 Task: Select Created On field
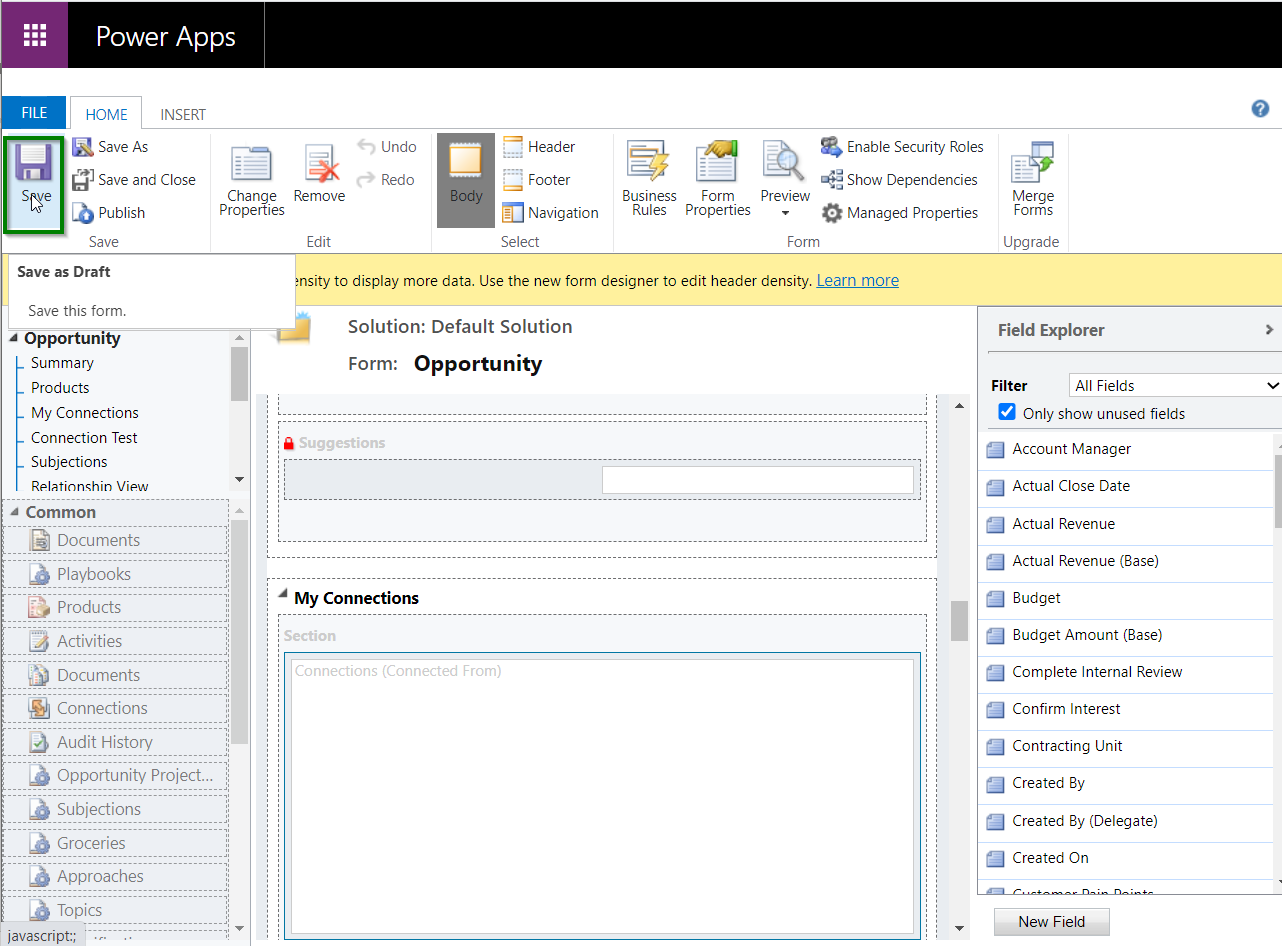[x=1125, y=858]
